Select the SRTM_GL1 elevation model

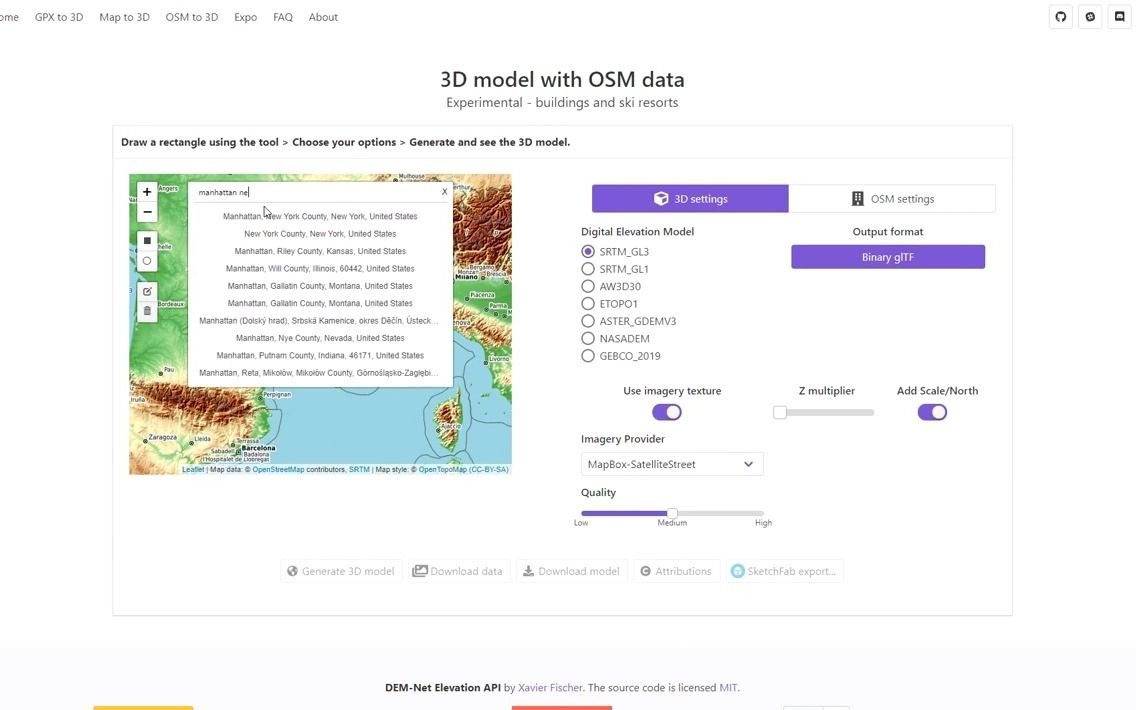pyautogui.click(x=588, y=268)
